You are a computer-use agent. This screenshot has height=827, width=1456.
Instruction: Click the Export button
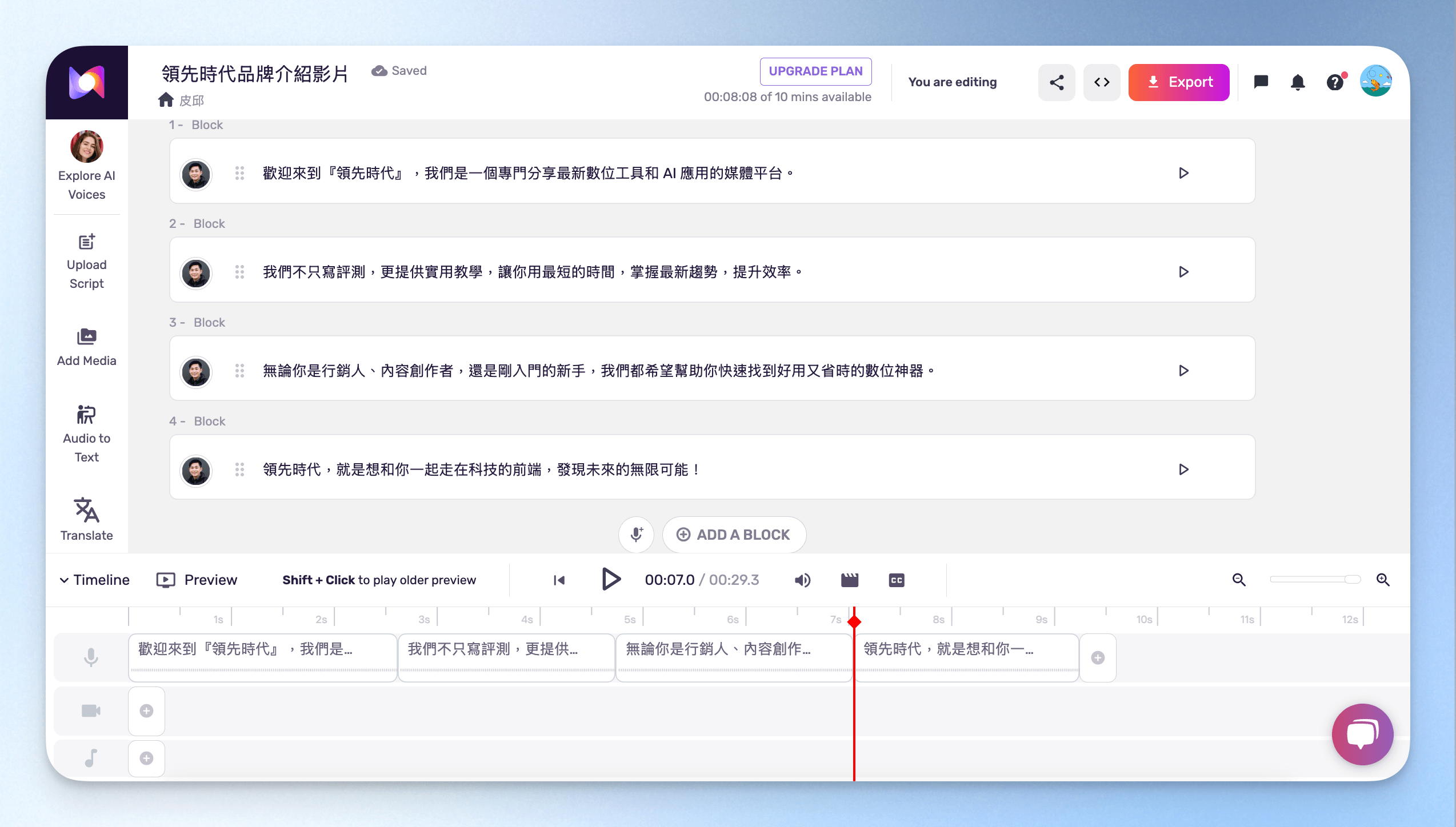(1179, 82)
